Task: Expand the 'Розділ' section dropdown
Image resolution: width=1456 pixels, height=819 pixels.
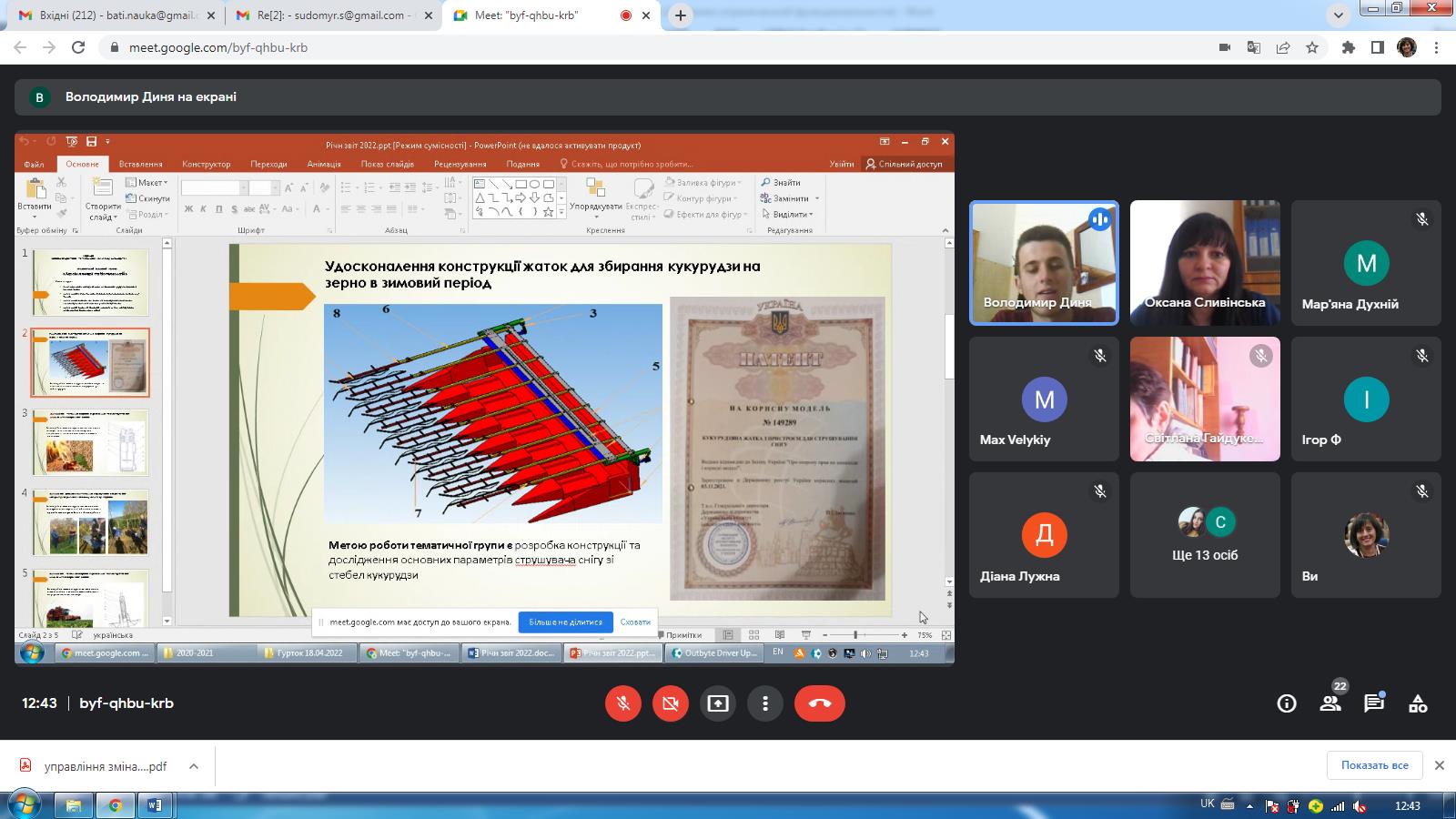Action: (146, 215)
